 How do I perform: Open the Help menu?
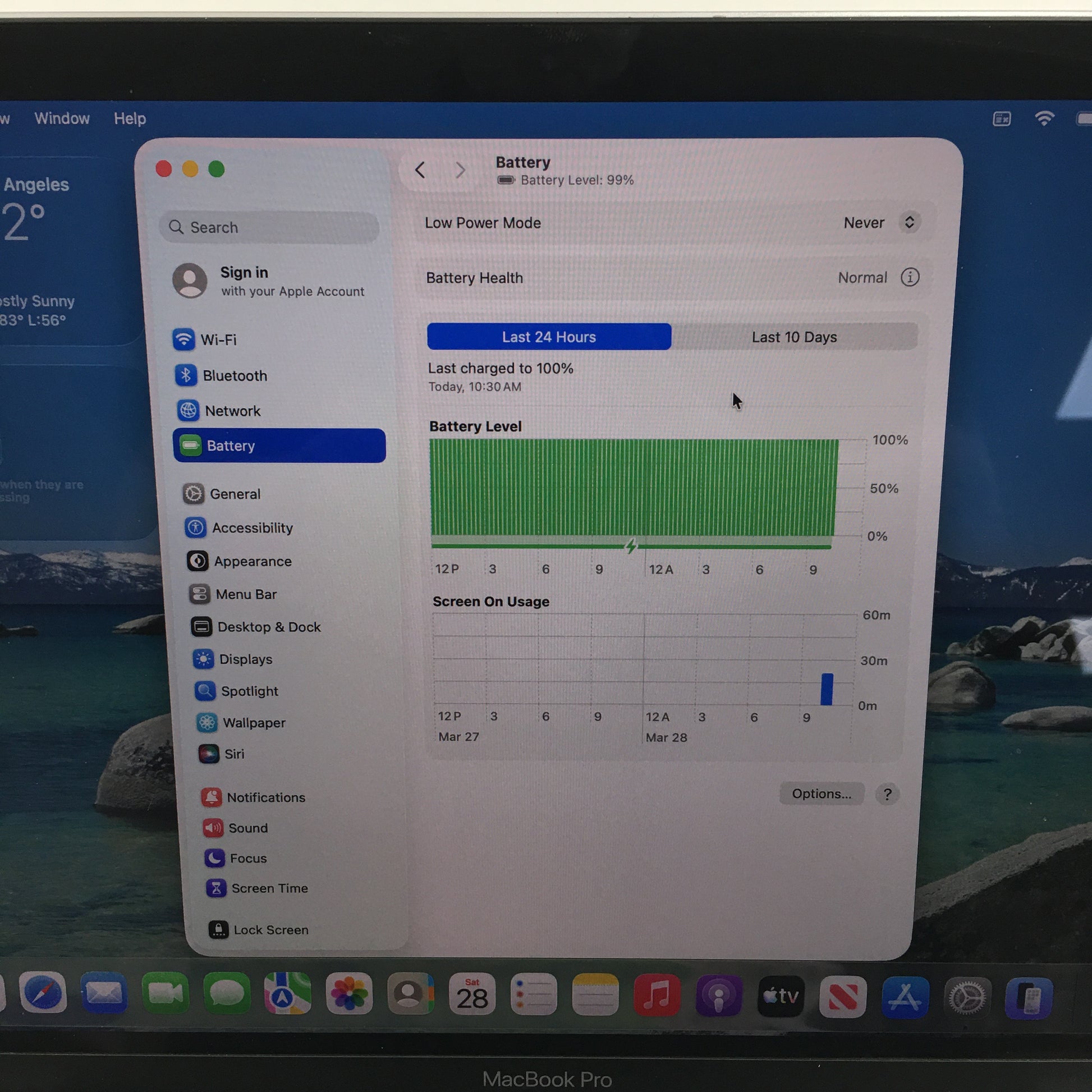click(x=130, y=119)
